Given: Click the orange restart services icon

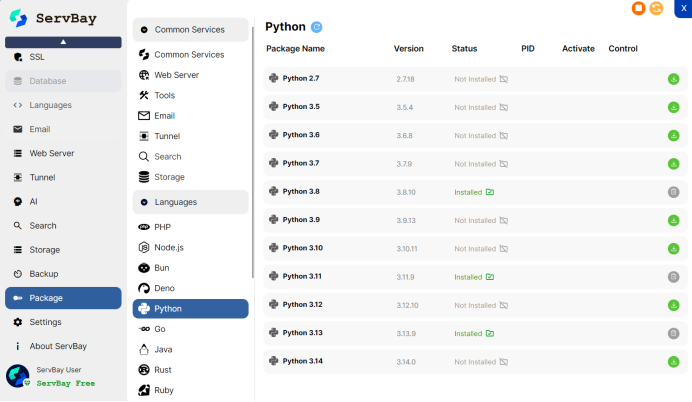Looking at the screenshot, I should click(656, 8).
